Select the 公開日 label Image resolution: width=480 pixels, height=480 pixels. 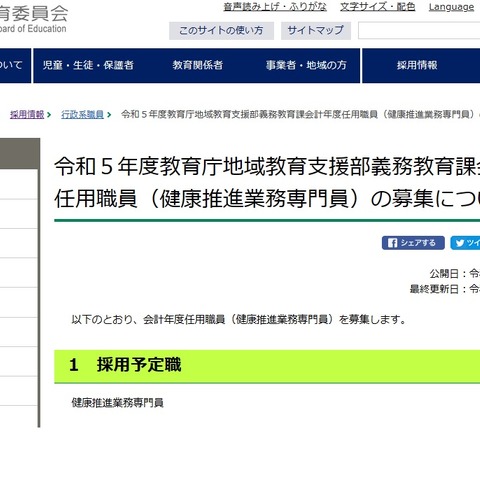(x=444, y=274)
